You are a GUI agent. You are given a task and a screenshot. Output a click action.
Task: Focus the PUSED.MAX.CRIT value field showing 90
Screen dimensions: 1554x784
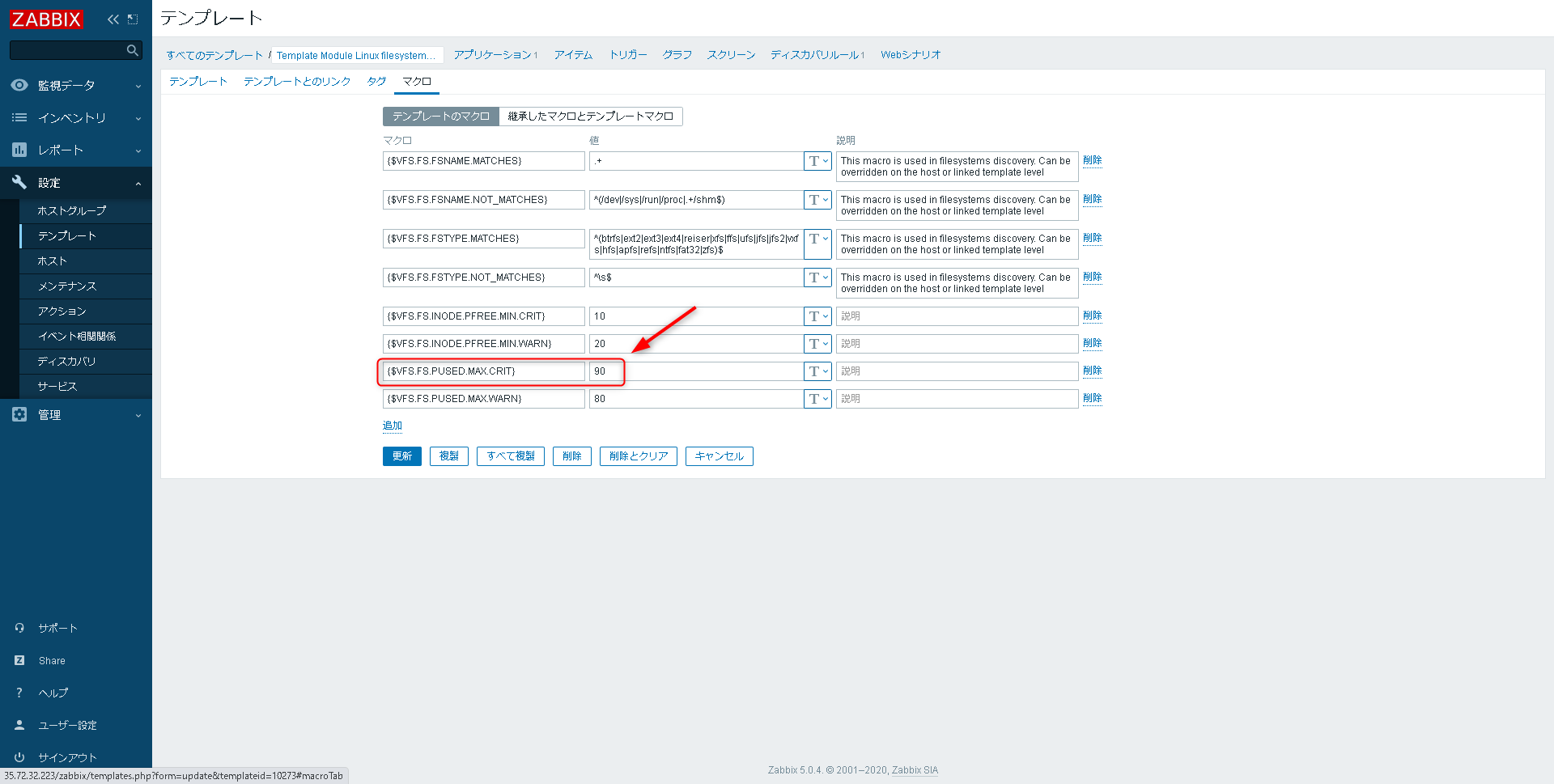pyautogui.click(x=696, y=371)
